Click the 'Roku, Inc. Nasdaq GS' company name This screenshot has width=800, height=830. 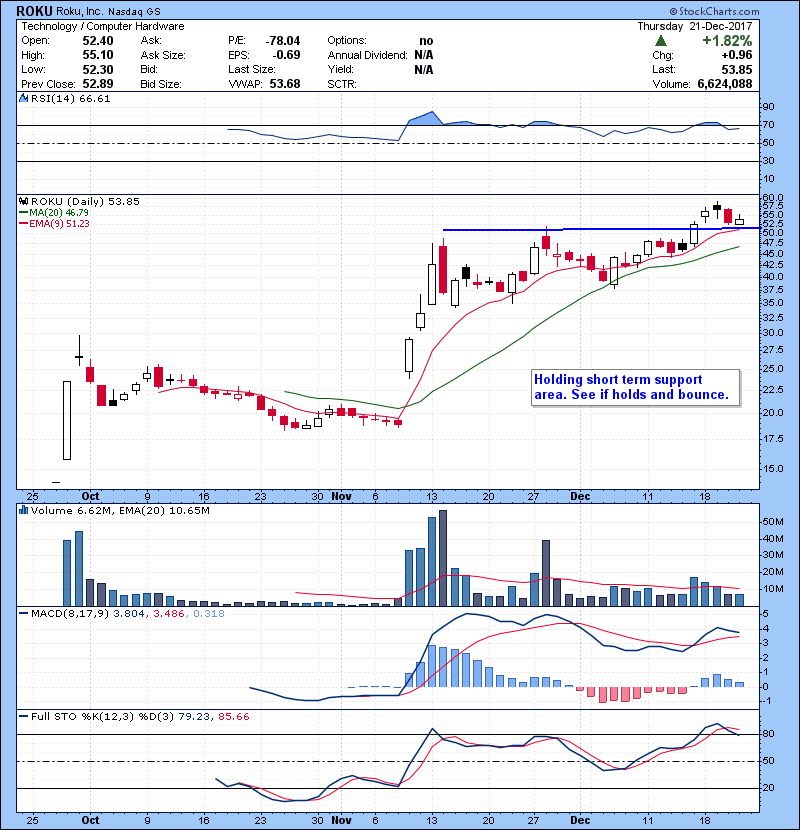click(x=108, y=11)
